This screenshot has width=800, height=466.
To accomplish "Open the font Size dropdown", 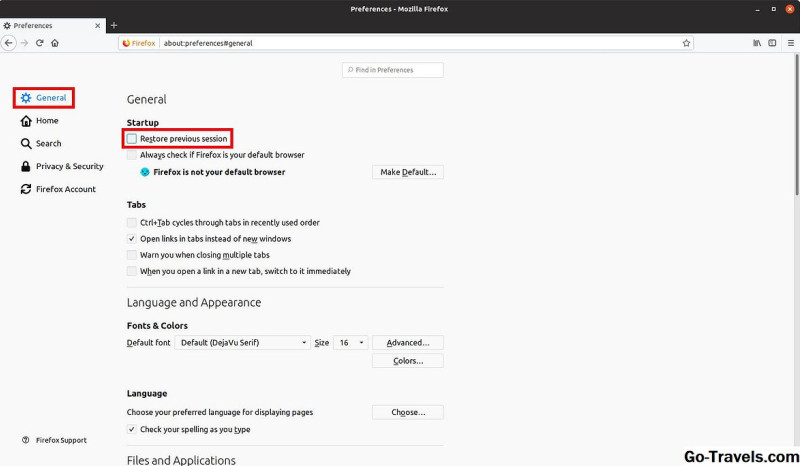I will pos(351,342).
